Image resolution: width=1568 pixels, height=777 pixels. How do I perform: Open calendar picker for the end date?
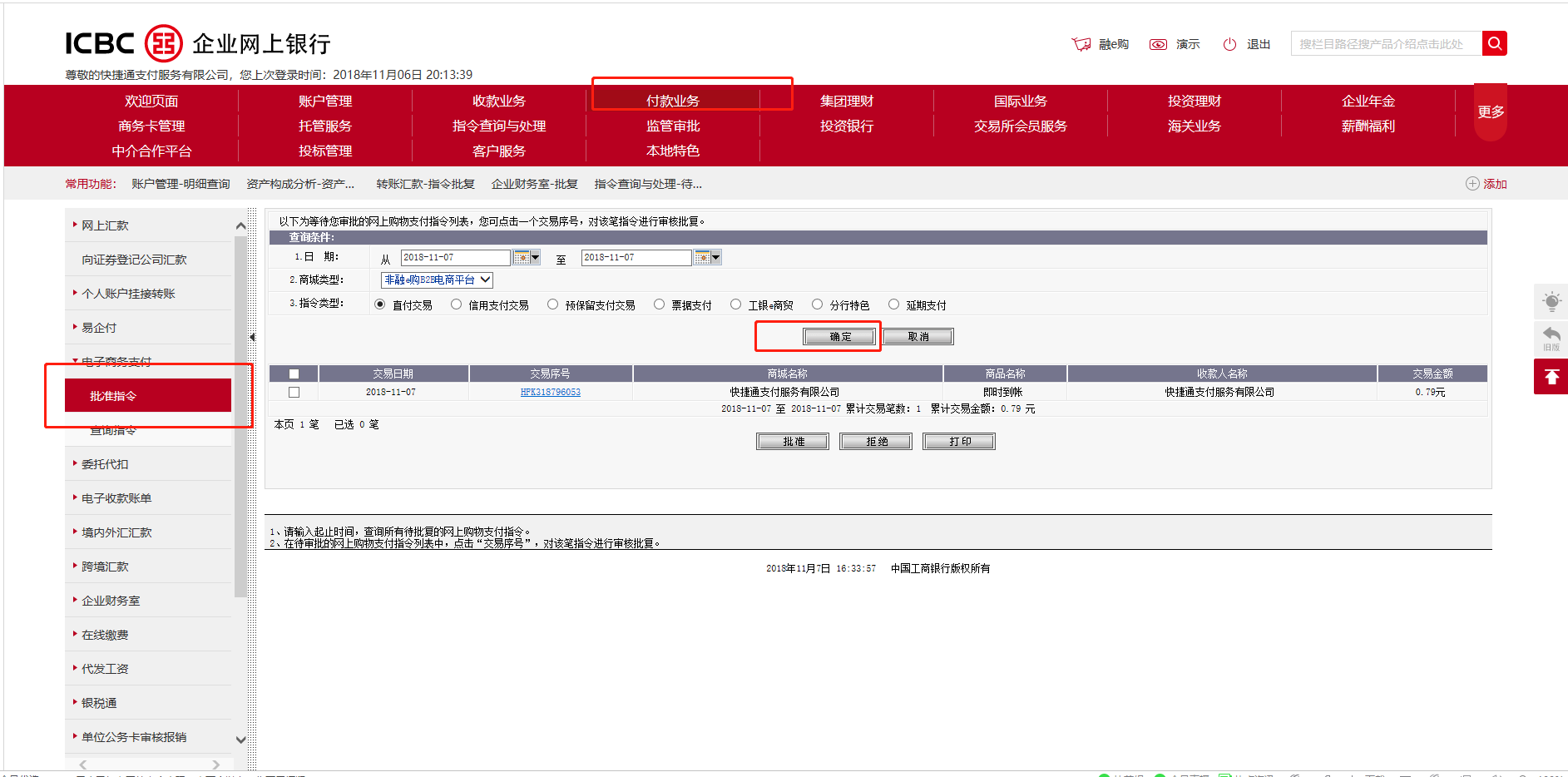[702, 258]
